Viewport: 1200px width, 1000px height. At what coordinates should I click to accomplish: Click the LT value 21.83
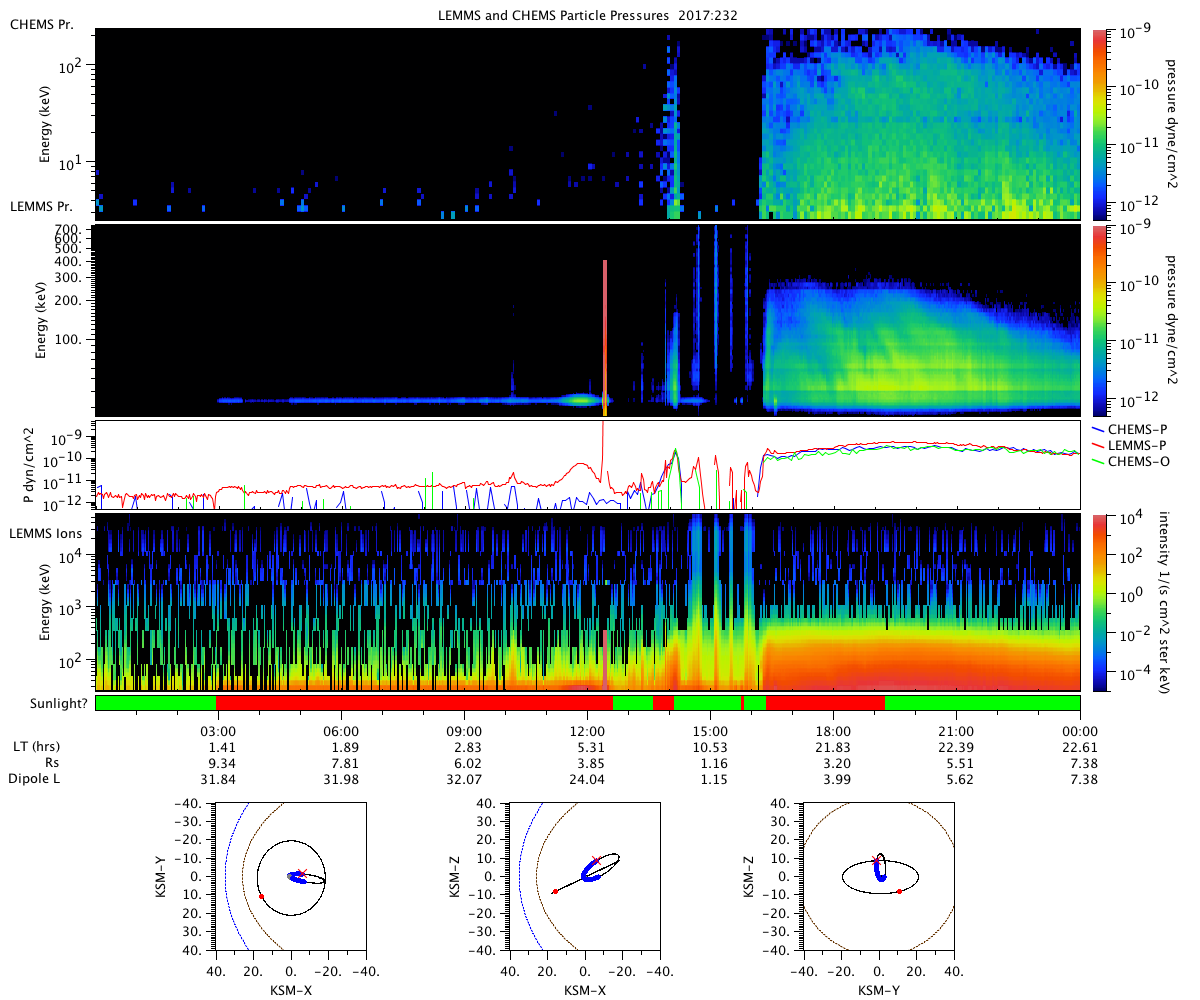pyautogui.click(x=834, y=747)
